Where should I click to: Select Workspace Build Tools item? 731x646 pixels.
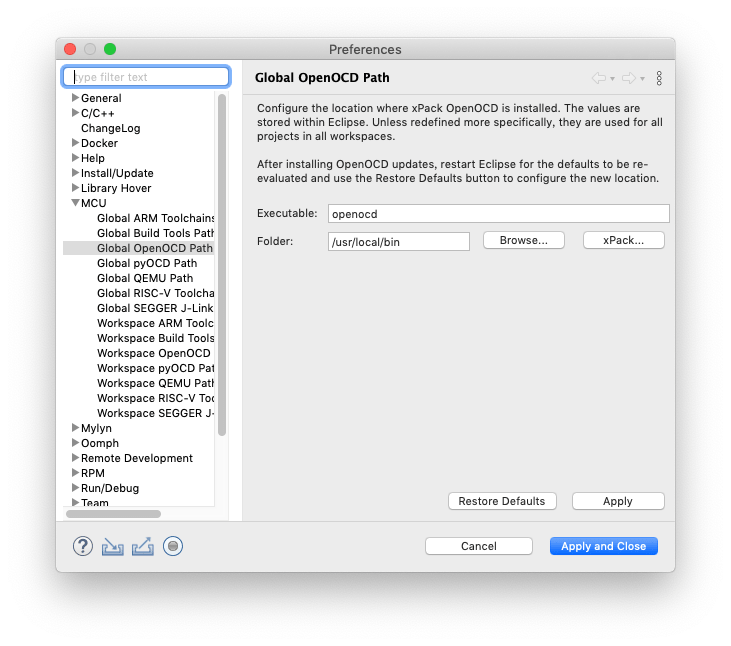[x=155, y=338]
